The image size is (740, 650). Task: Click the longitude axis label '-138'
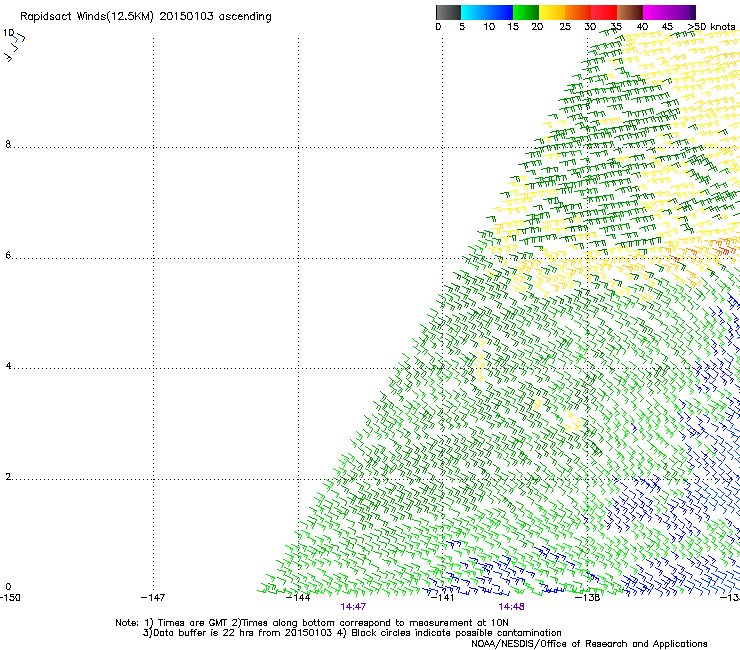pos(588,598)
